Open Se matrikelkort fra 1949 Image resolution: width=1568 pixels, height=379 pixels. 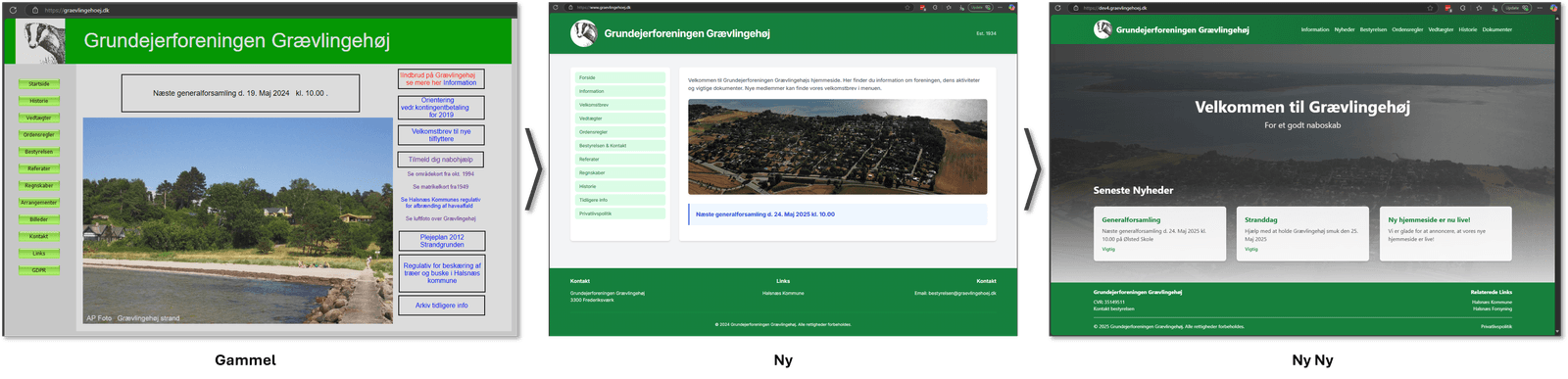441,187
